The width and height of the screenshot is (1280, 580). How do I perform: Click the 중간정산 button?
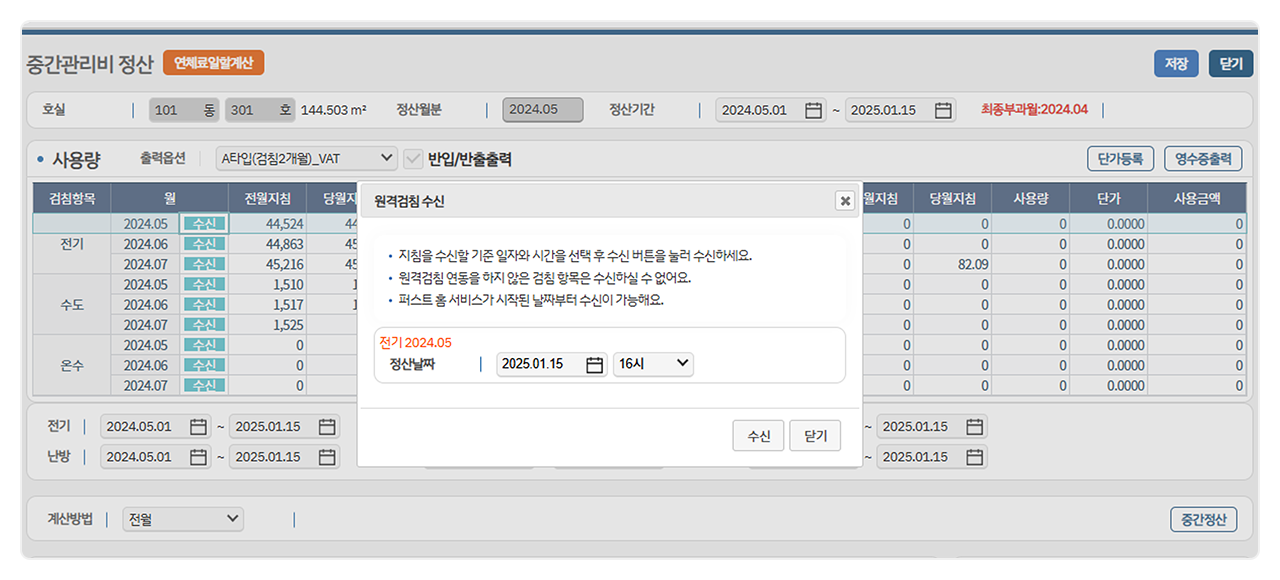(x=1203, y=519)
